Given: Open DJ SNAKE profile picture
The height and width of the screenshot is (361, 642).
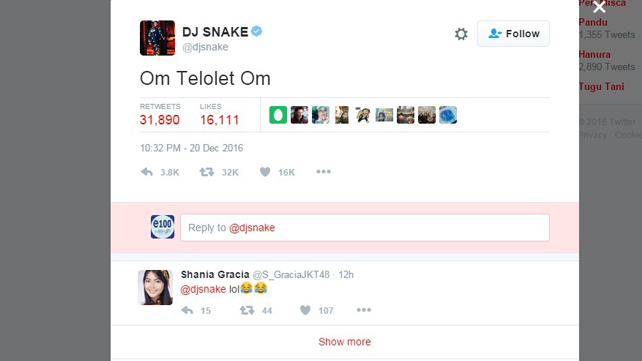Looking at the screenshot, I should (157, 38).
